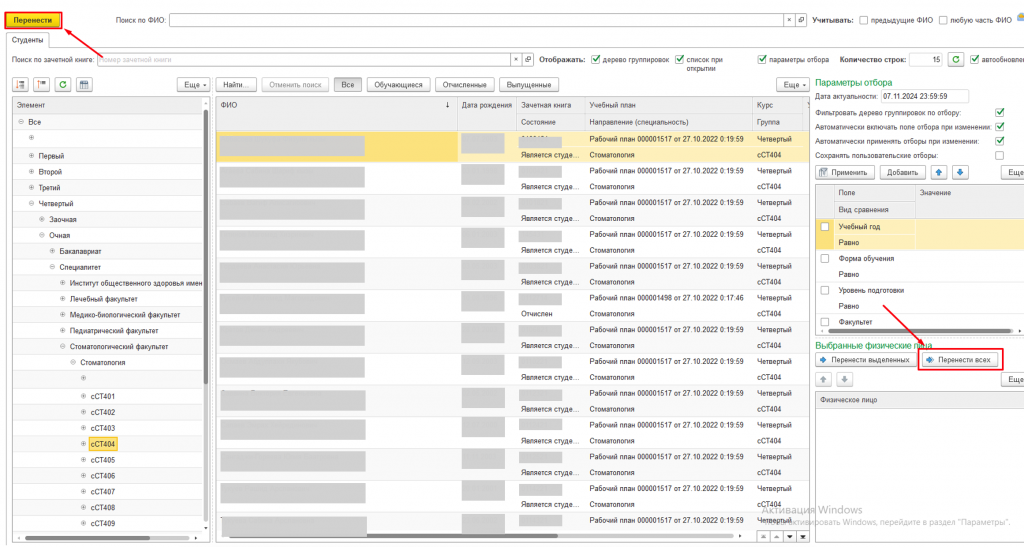
Task: Move the filter up with the blue up arrow
Action: pos(939,173)
